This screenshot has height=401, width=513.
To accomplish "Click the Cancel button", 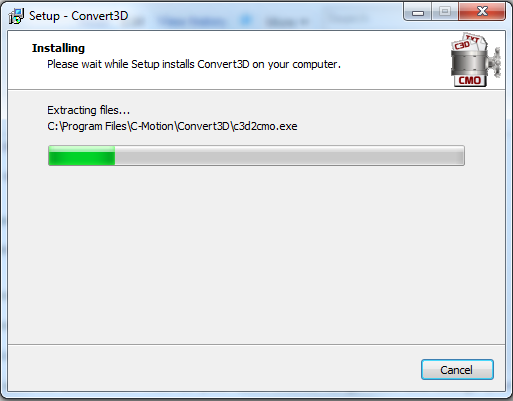I will tap(457, 370).
